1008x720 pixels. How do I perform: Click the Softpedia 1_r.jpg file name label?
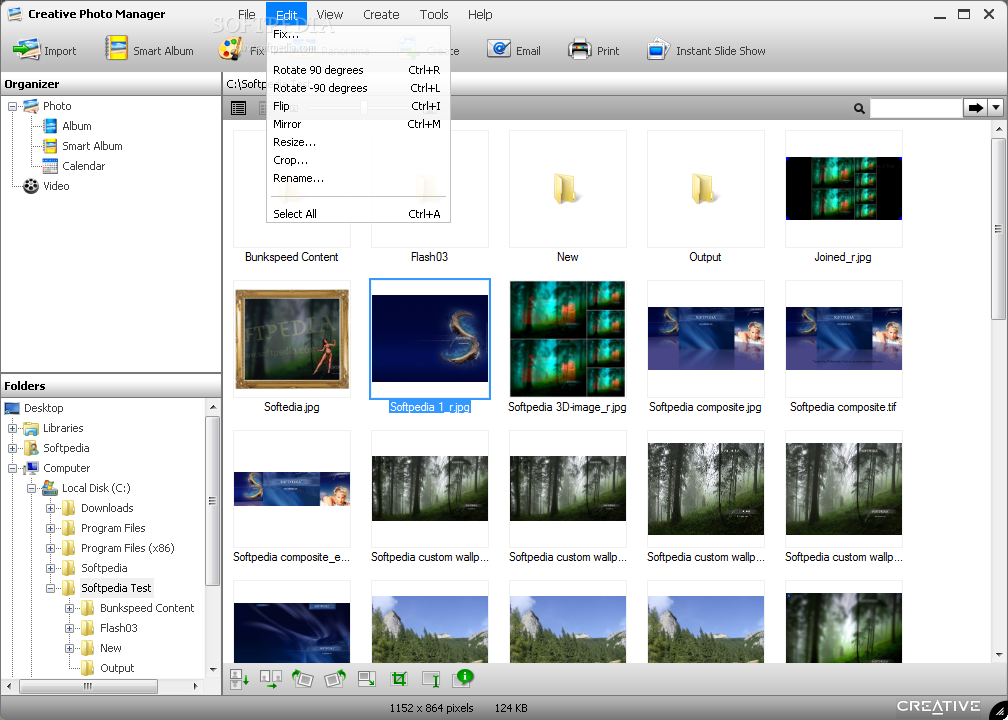[x=429, y=407]
